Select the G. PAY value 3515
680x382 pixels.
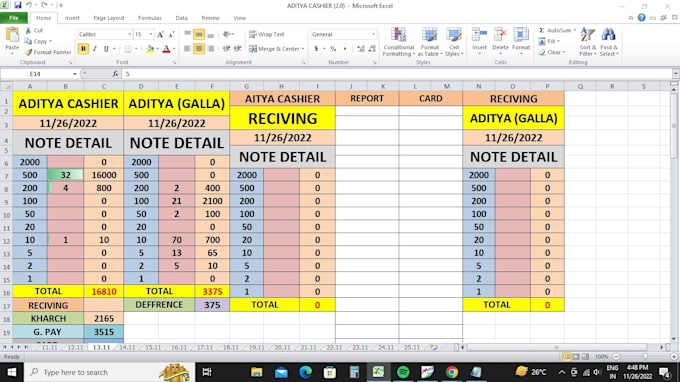coord(104,332)
